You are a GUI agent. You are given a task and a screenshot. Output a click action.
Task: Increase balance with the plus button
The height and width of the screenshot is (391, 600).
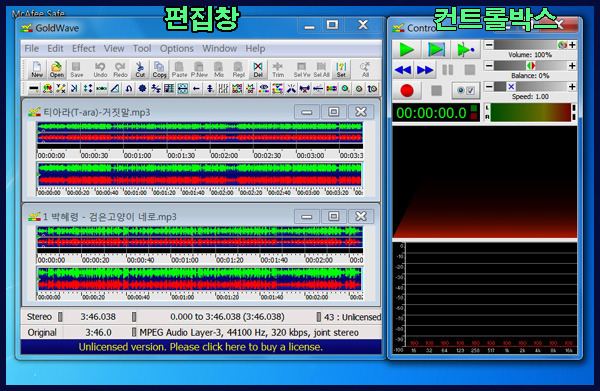[x=572, y=66]
